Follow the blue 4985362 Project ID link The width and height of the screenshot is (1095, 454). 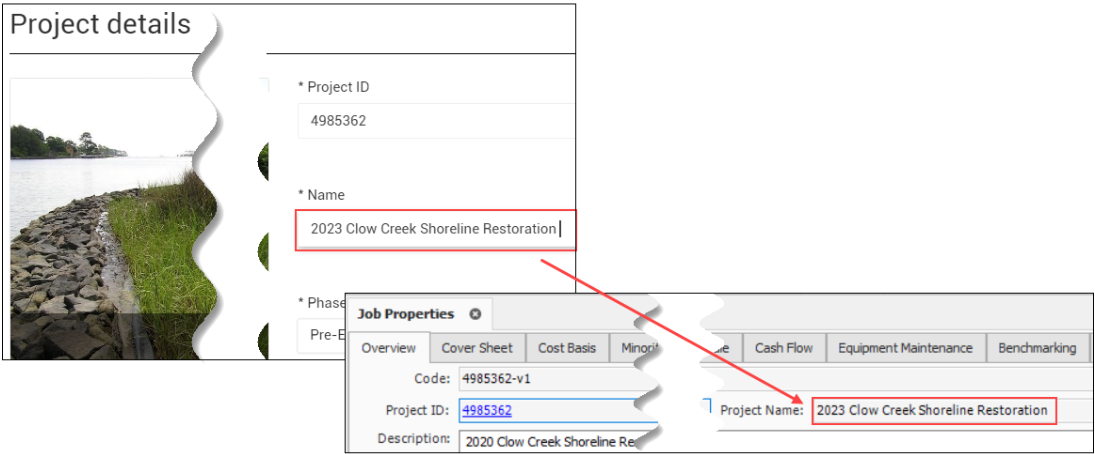(x=486, y=410)
